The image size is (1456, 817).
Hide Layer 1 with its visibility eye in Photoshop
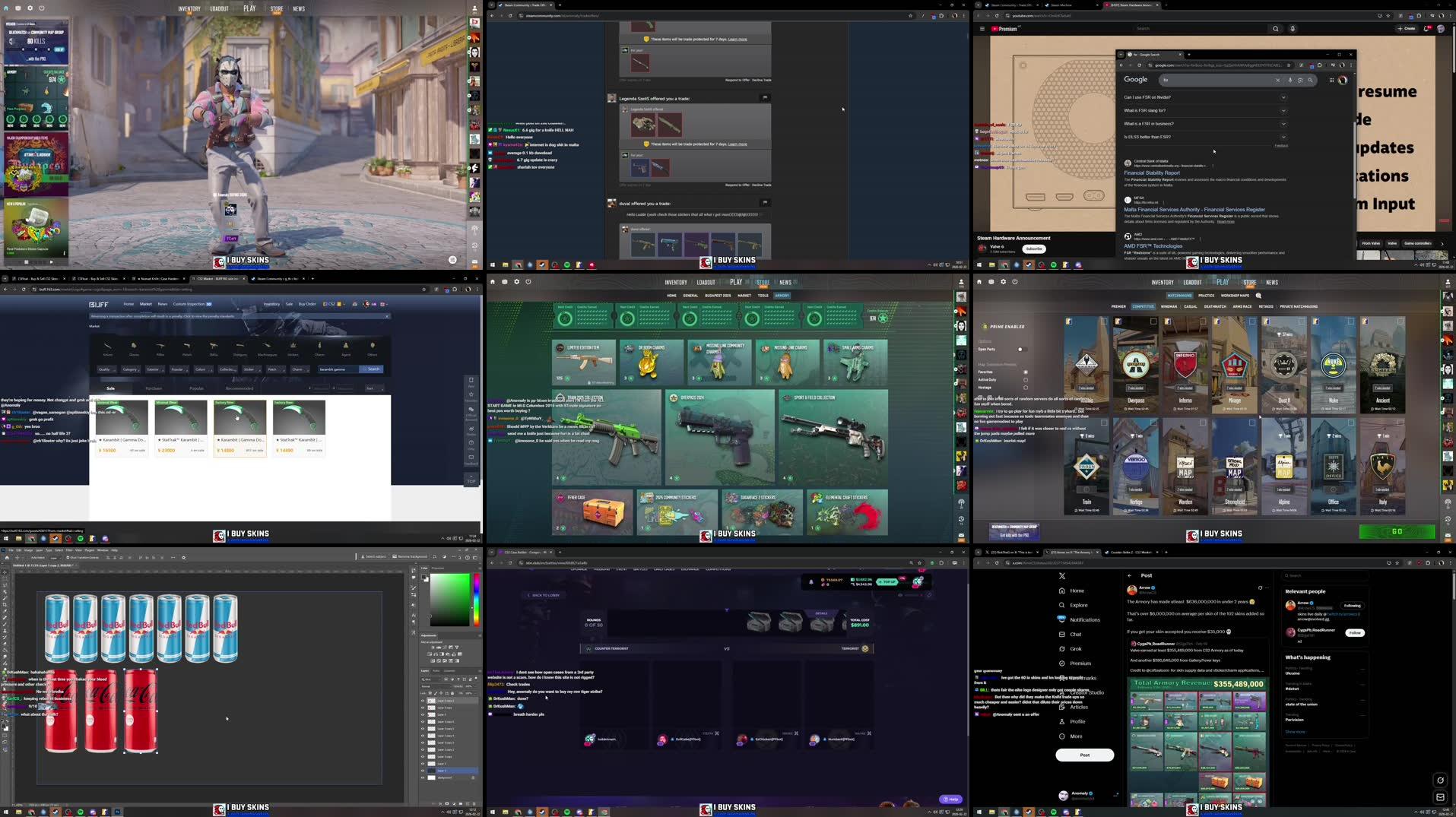click(422, 769)
